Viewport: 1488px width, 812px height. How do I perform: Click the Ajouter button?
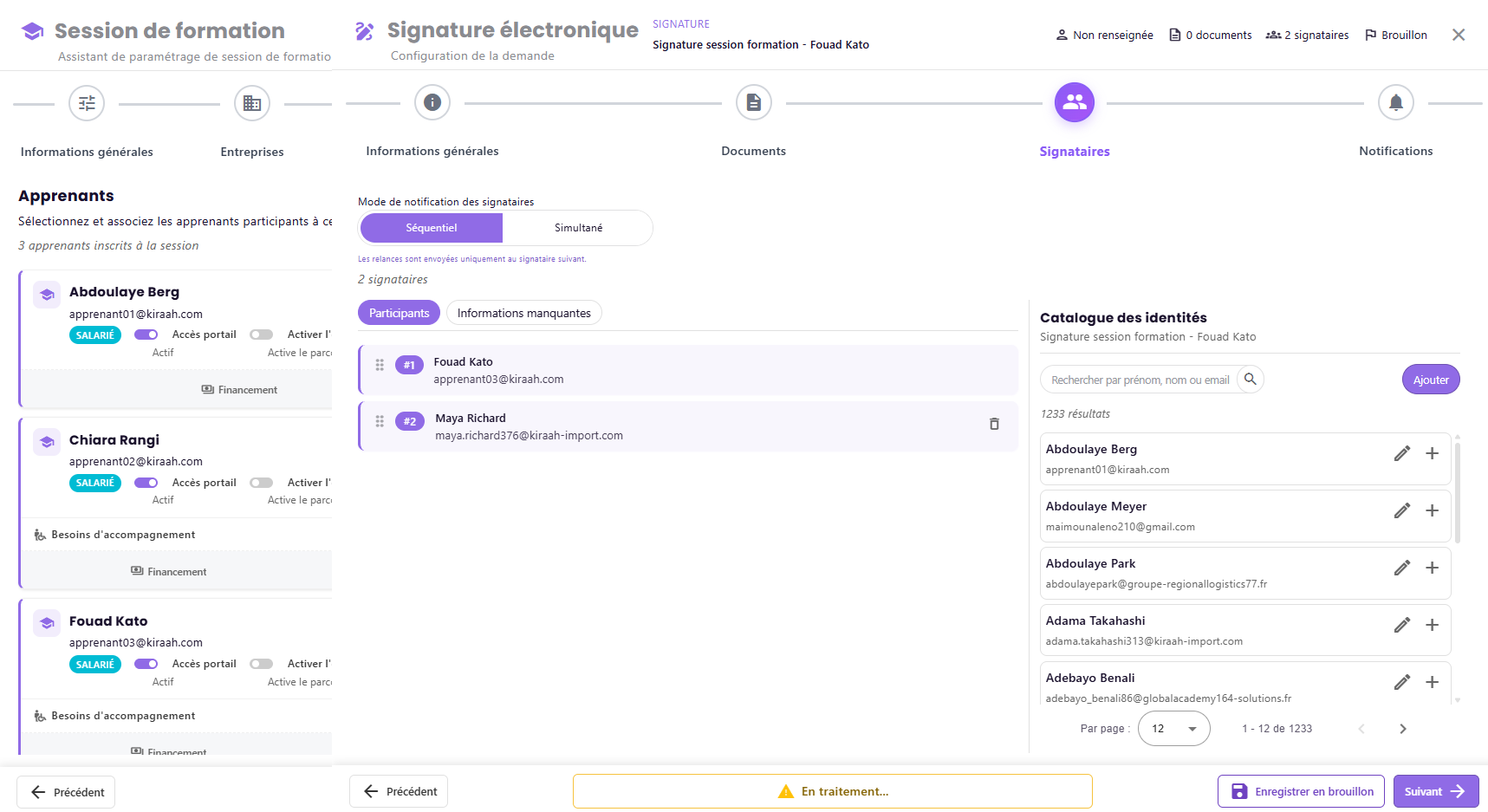[1431, 380]
